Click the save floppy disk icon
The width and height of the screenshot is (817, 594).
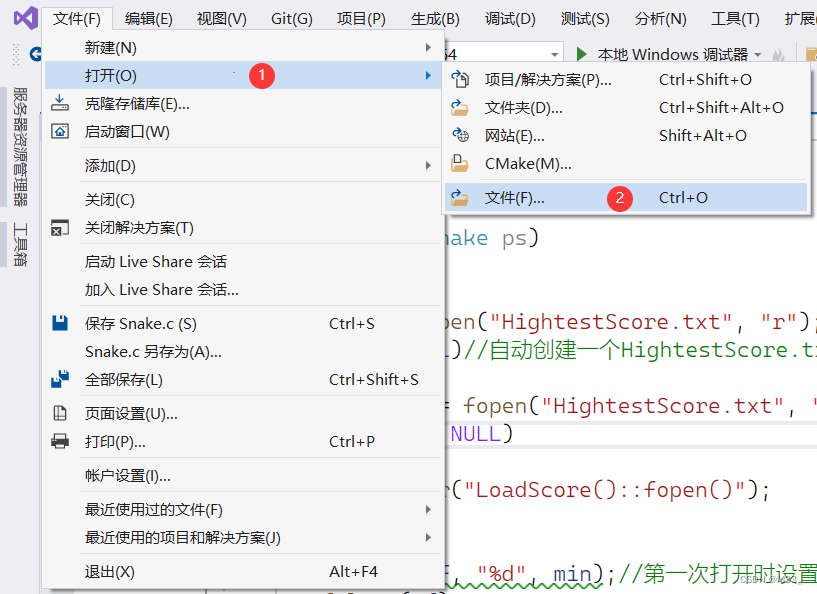59,323
